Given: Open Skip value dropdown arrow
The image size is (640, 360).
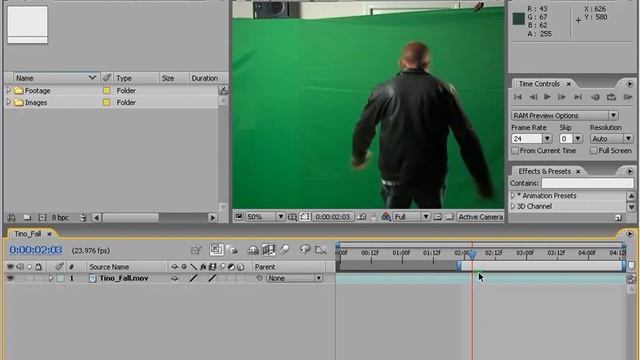Looking at the screenshot, I should tap(578, 139).
